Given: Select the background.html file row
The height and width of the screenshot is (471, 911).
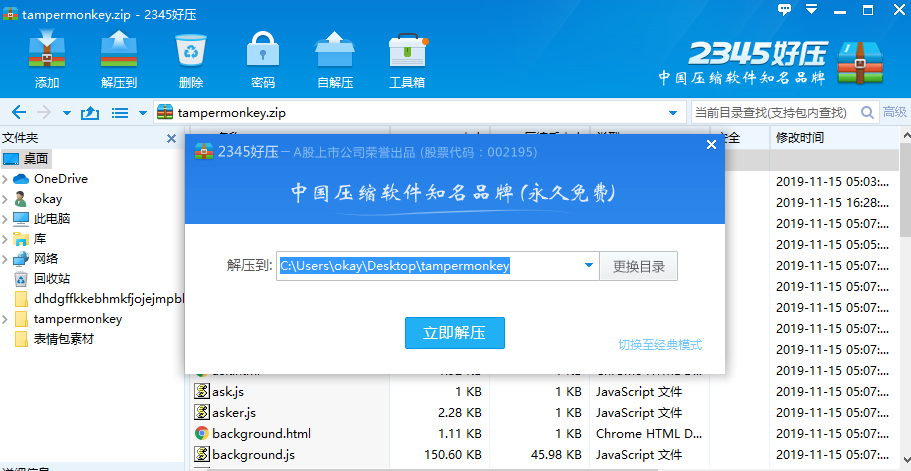Looking at the screenshot, I should coord(544,434).
